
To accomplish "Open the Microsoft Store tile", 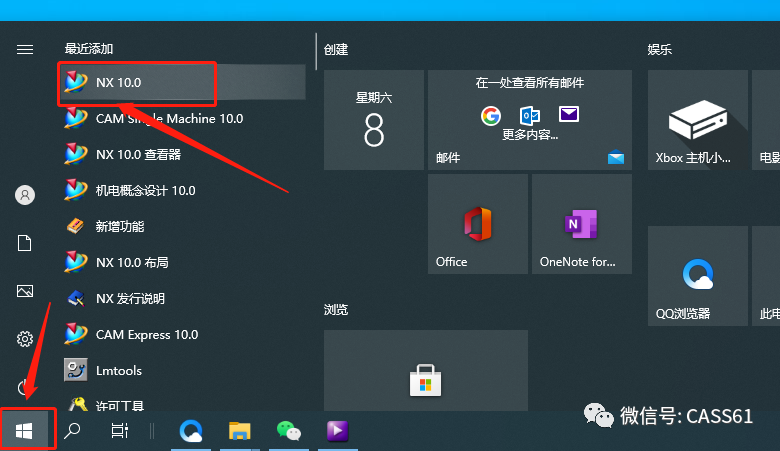I will point(425,370).
